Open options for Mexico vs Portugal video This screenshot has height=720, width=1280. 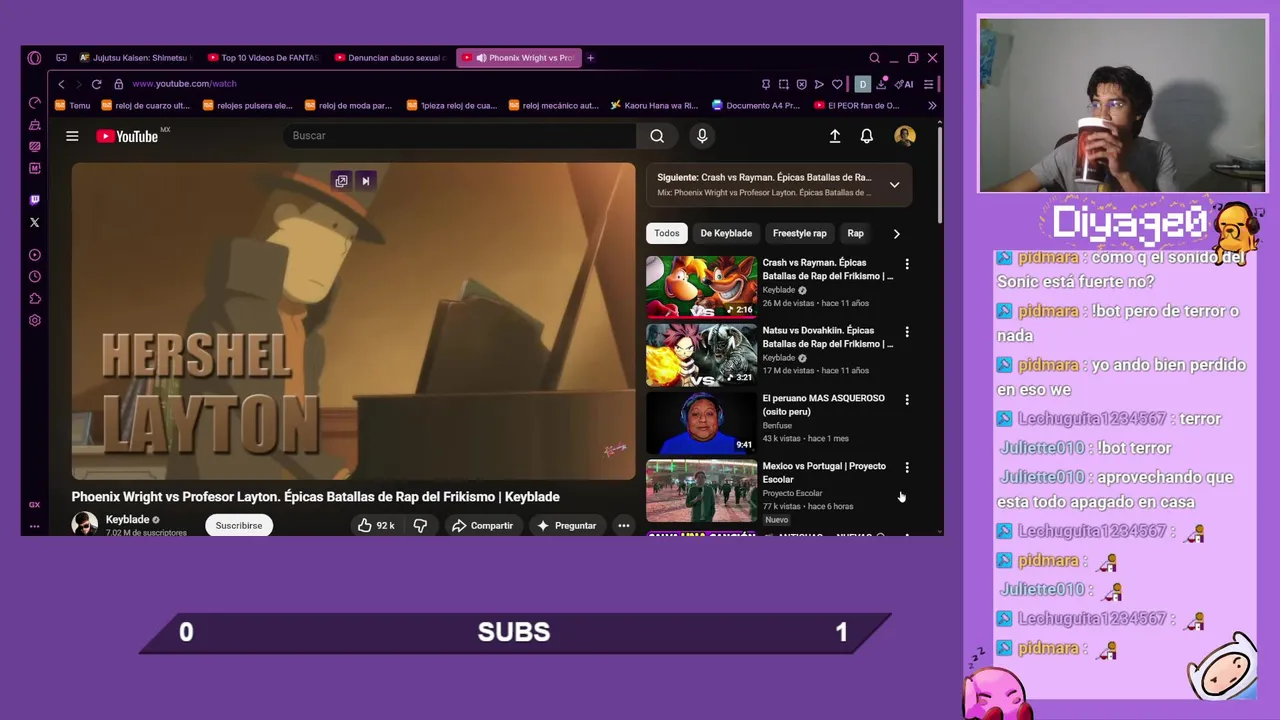pyautogui.click(x=907, y=467)
